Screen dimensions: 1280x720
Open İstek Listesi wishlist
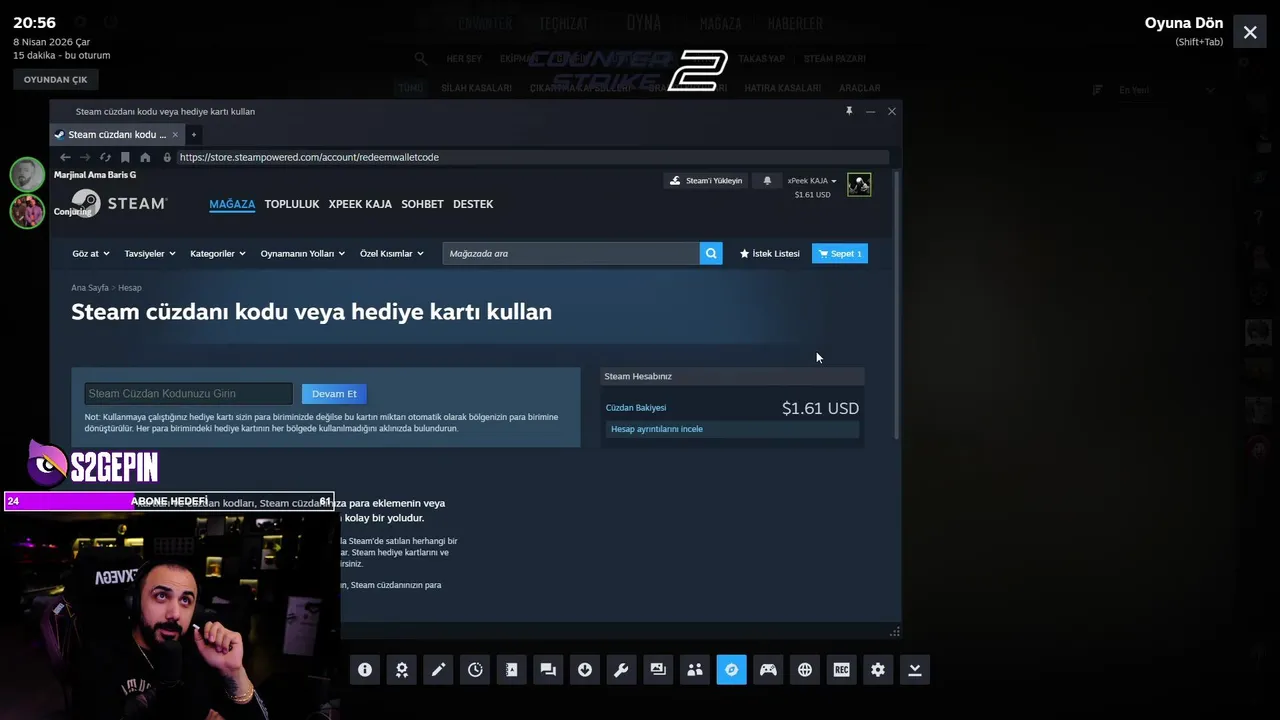[x=769, y=254]
